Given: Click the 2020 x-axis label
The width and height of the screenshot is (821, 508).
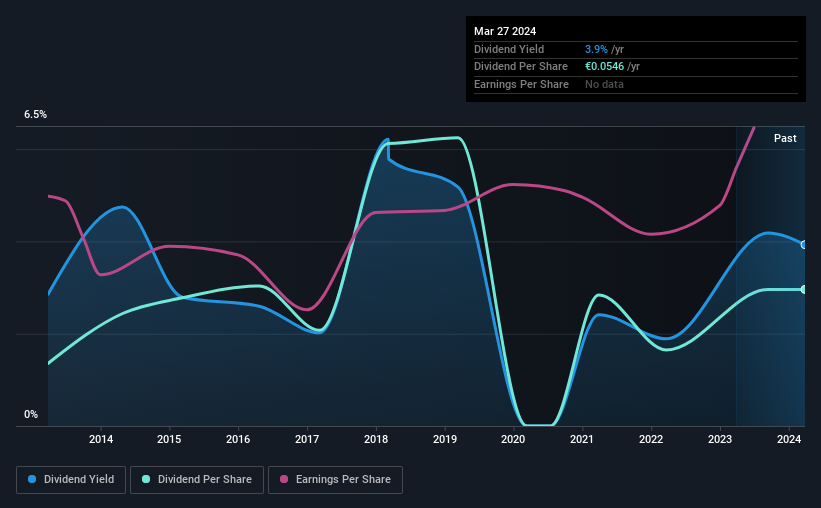Looking at the screenshot, I should click(513, 439).
